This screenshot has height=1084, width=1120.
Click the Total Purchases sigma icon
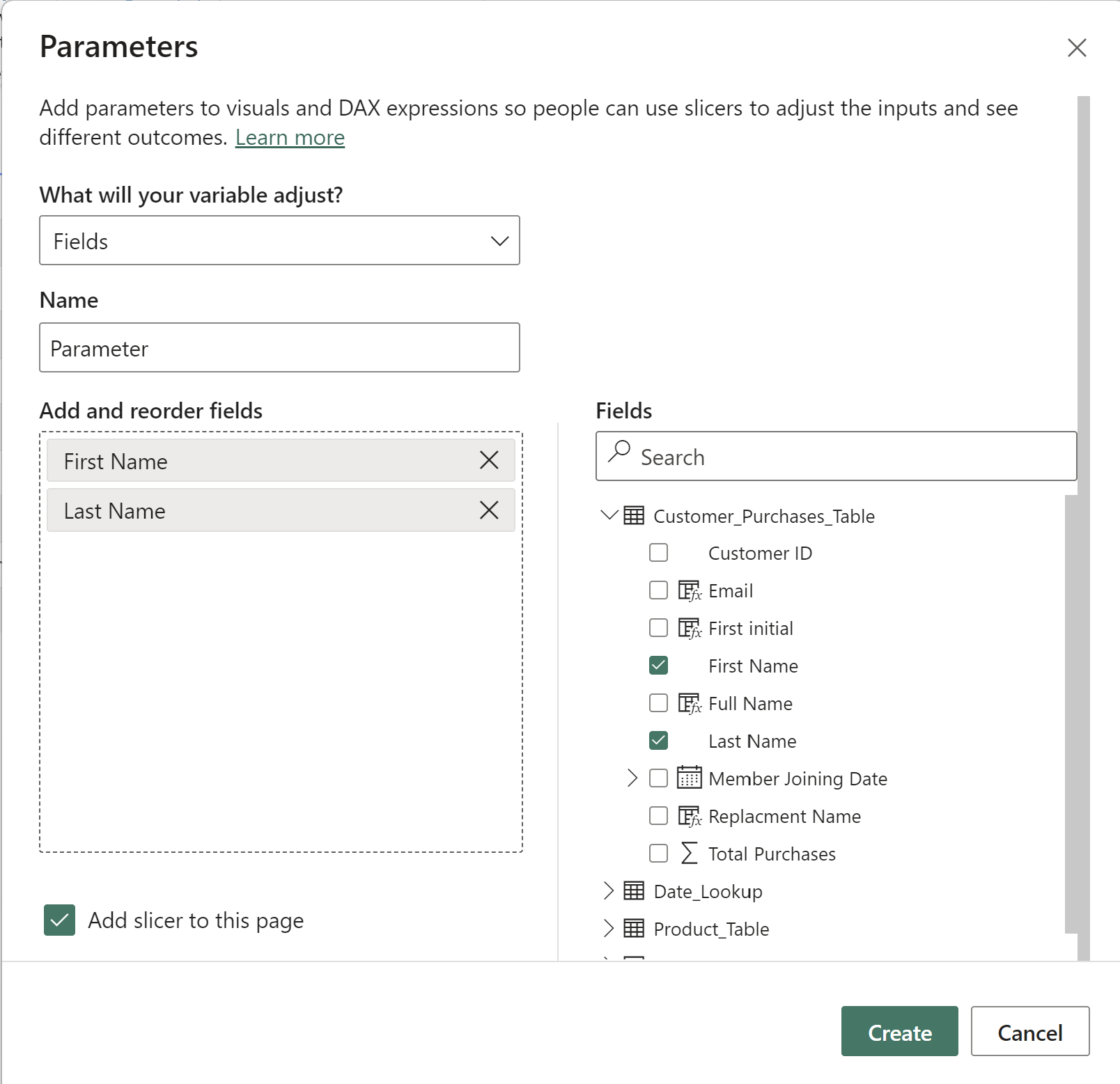(689, 854)
